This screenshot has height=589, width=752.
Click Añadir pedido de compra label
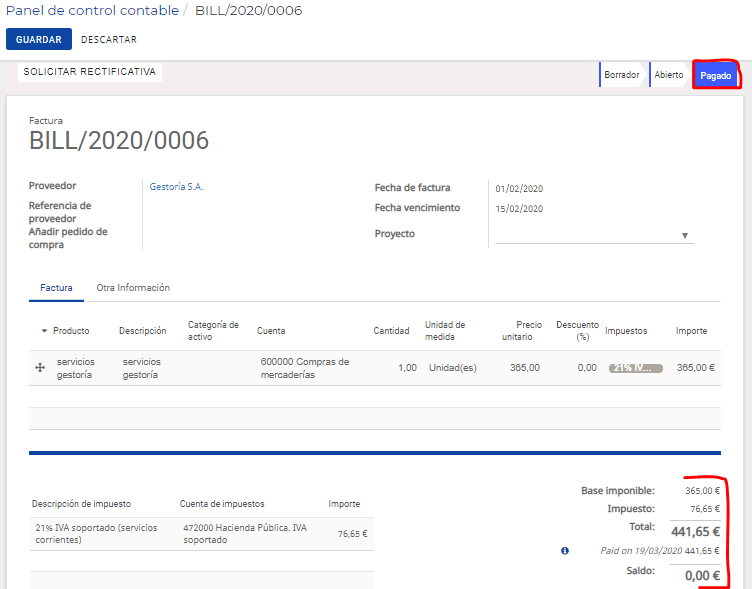(x=68, y=238)
